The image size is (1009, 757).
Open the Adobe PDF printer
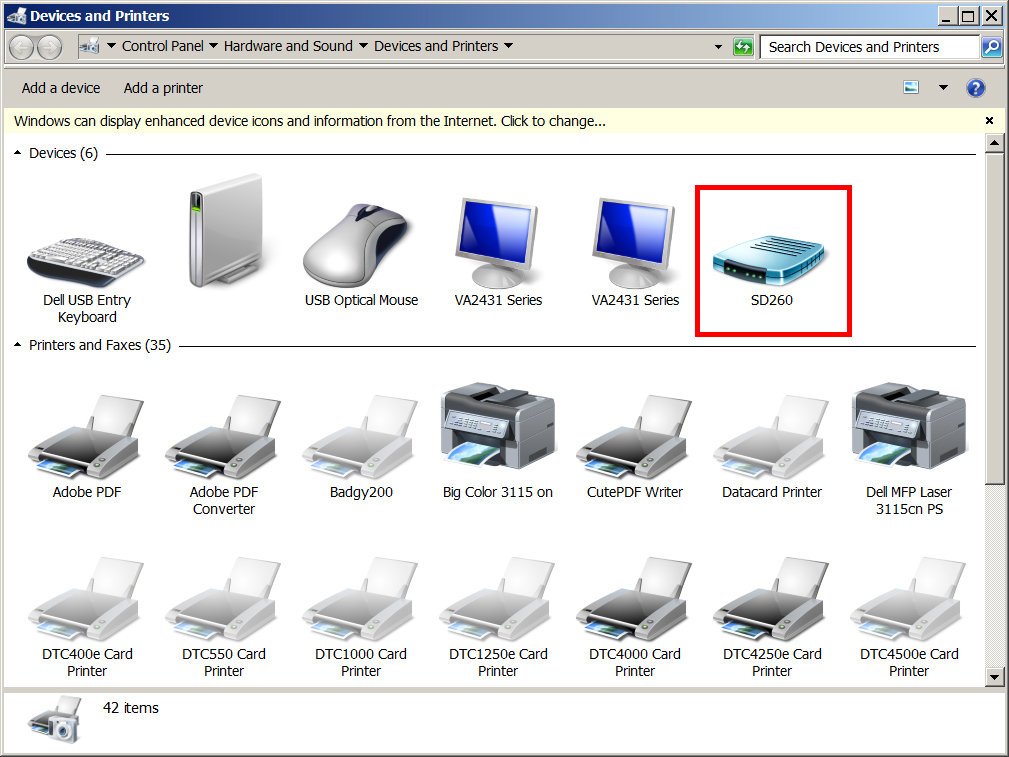[x=86, y=435]
